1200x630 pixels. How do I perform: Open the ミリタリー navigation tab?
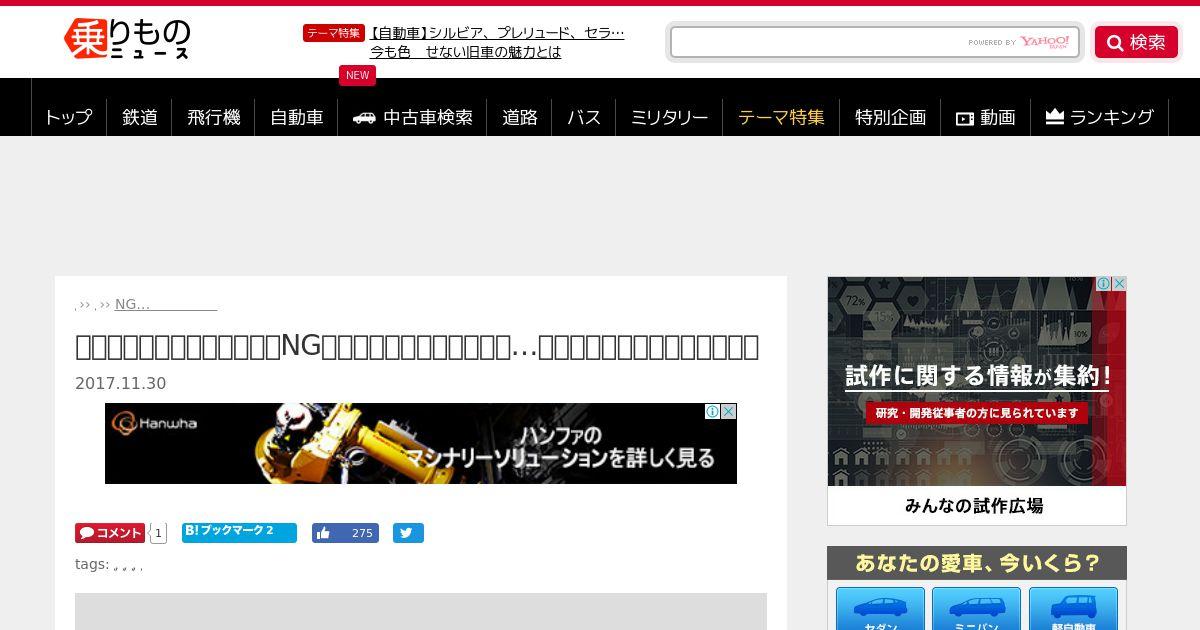tap(669, 117)
